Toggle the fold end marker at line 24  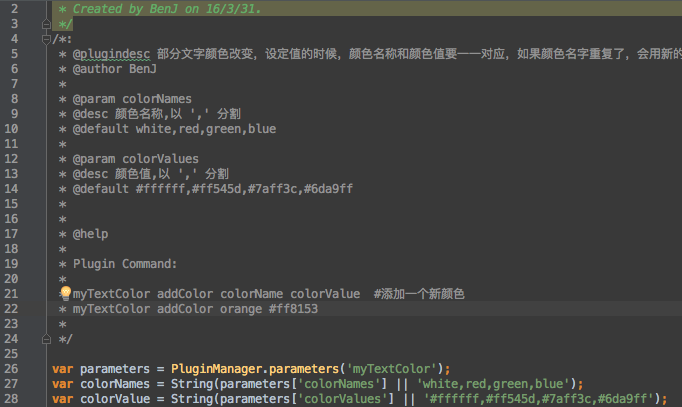pyautogui.click(x=46, y=339)
